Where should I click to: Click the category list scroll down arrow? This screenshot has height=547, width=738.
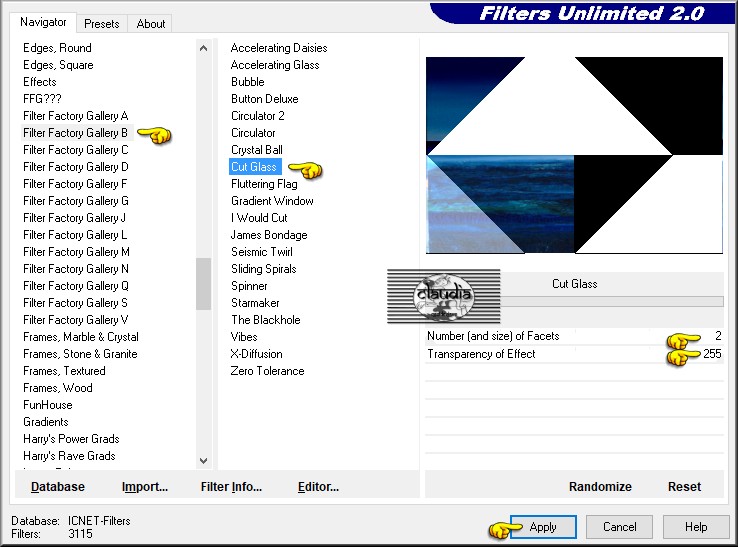pos(203,460)
